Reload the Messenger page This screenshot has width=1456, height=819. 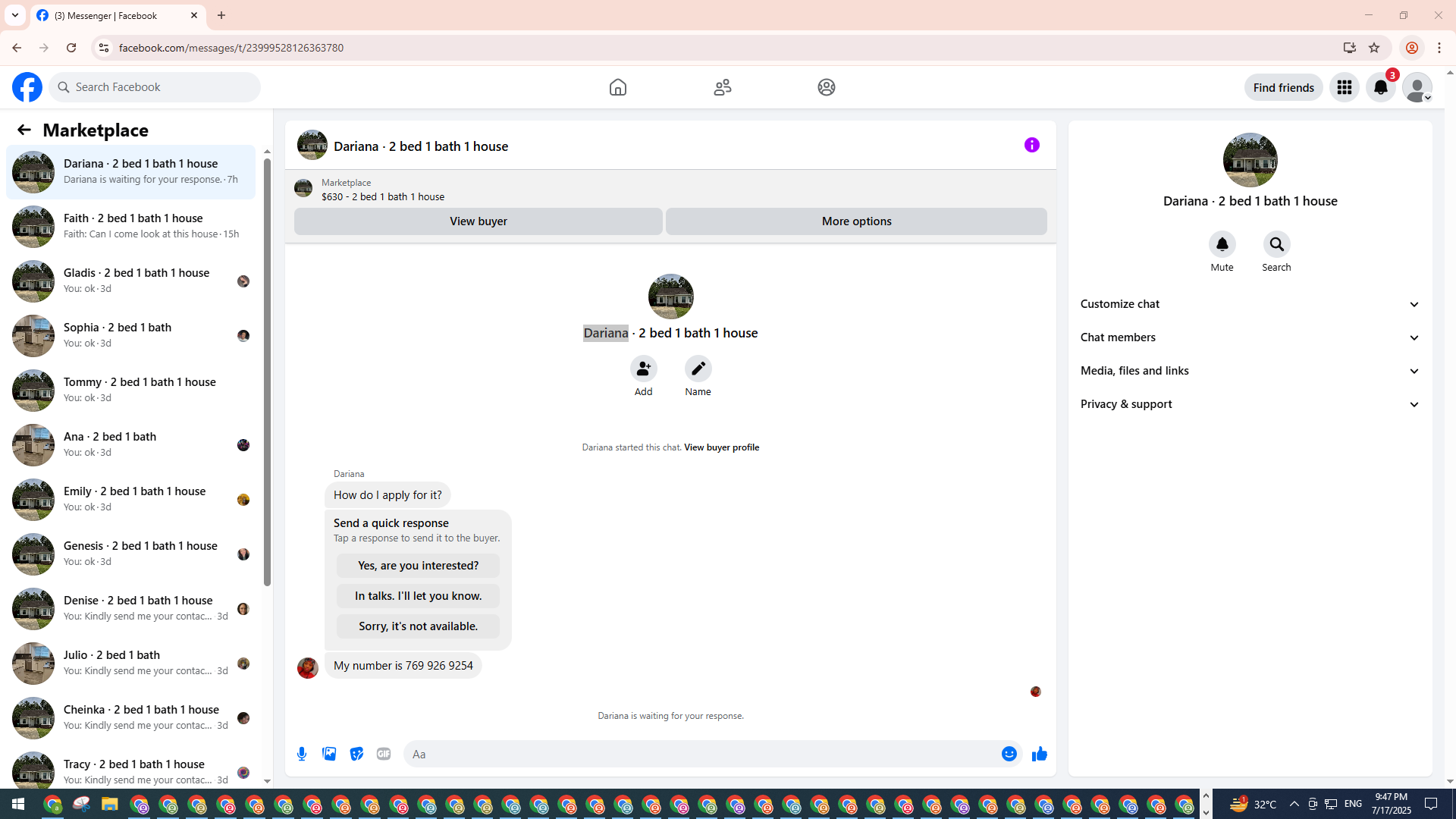coord(71,48)
